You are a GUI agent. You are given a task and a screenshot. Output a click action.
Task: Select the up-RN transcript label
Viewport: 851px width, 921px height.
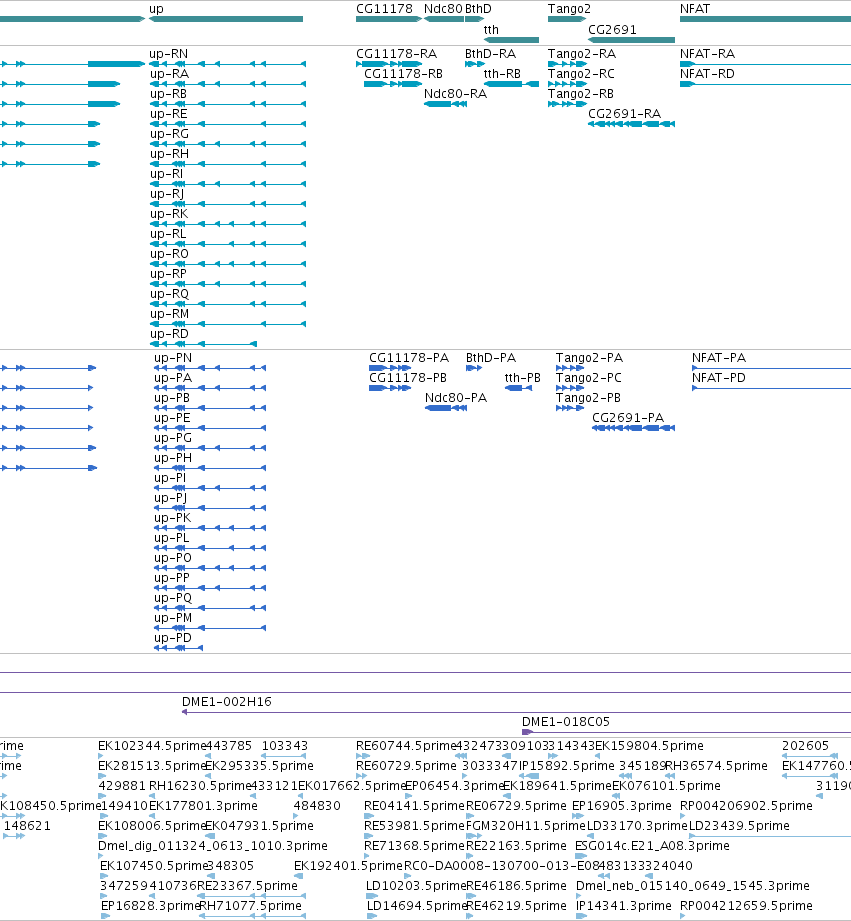(169, 53)
